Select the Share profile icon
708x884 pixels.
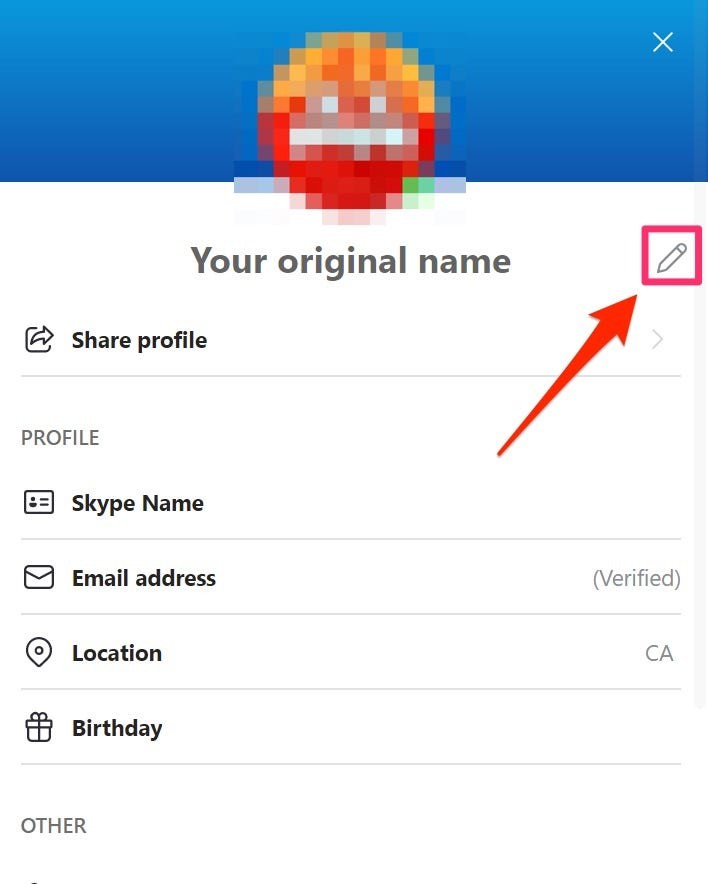click(37, 339)
